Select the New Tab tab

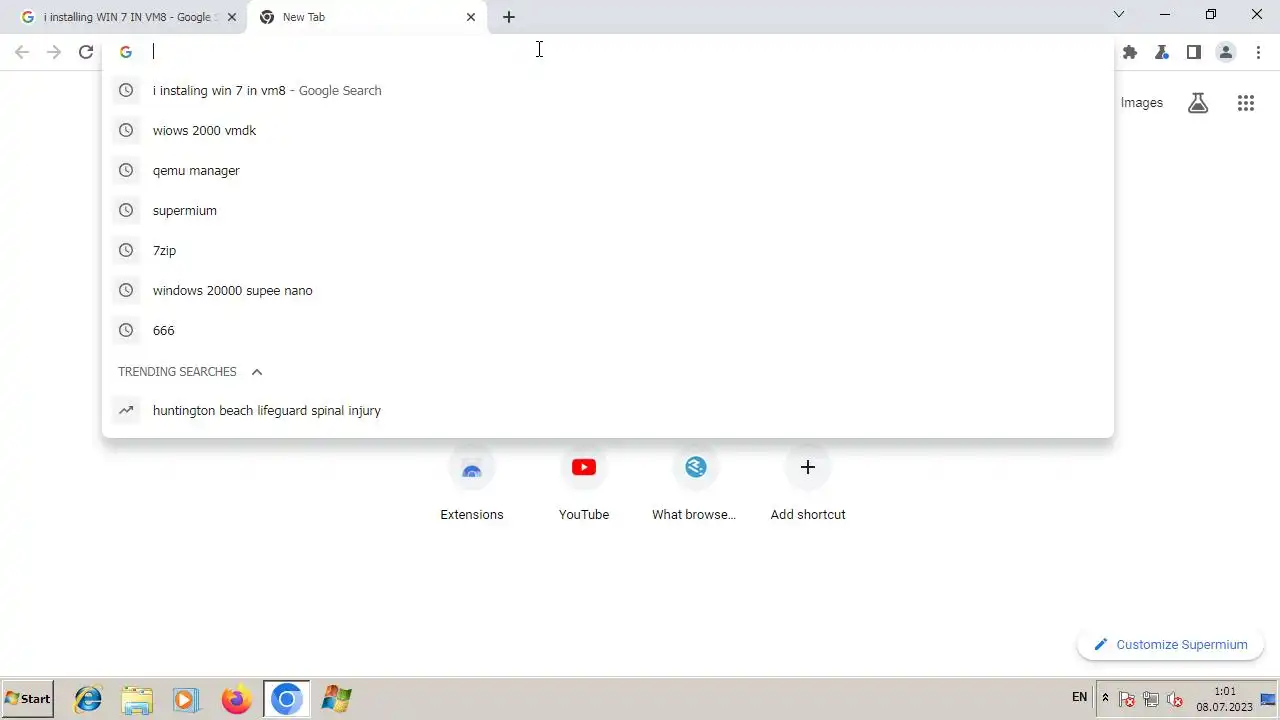pos(367,17)
